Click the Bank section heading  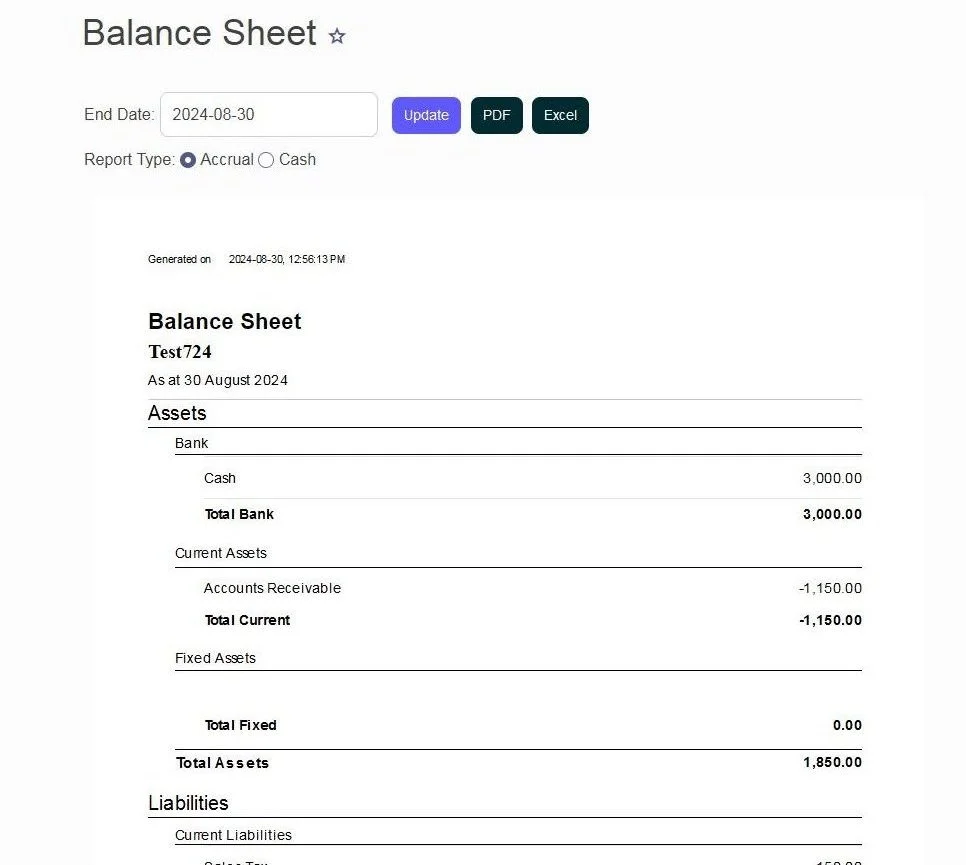click(191, 443)
